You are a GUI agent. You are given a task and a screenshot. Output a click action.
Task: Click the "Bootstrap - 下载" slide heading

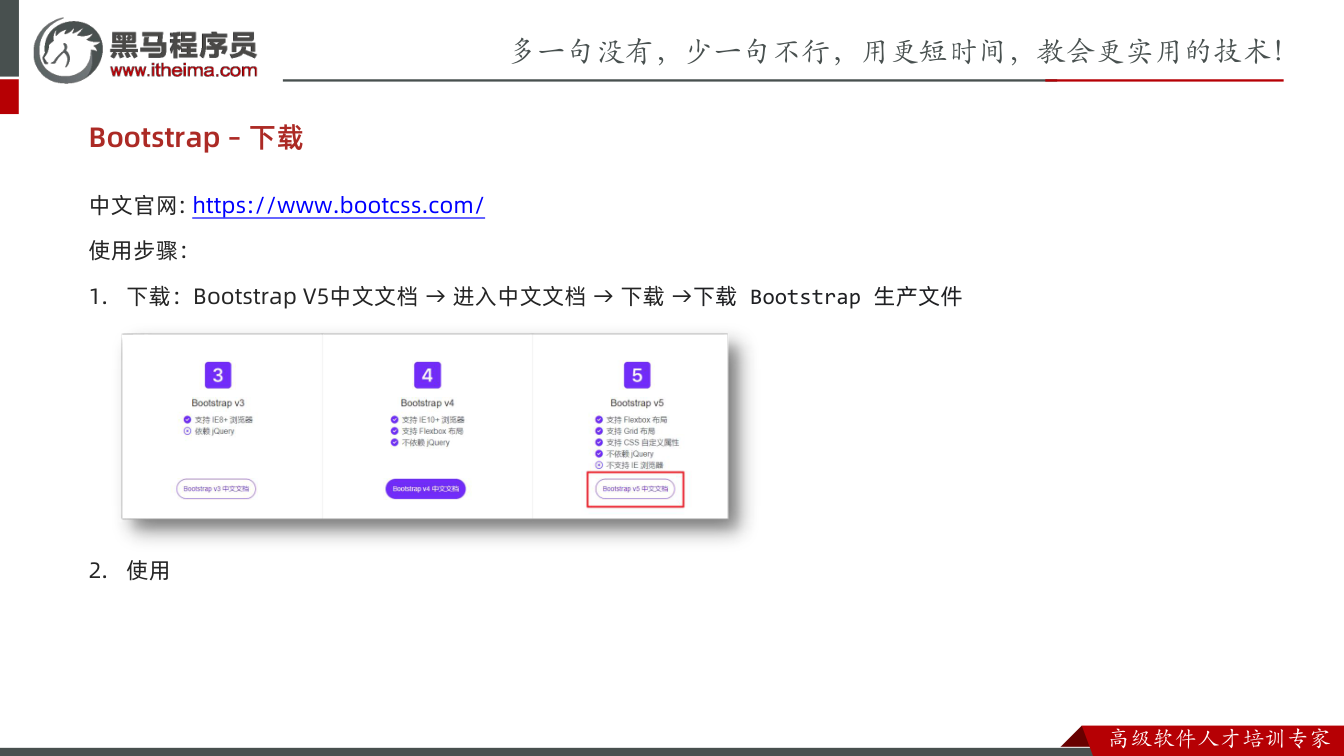pyautogui.click(x=196, y=137)
